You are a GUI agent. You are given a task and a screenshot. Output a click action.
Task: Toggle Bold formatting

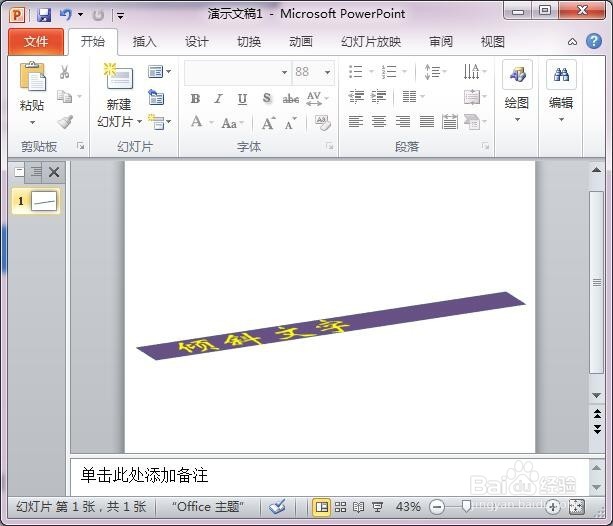[x=195, y=99]
